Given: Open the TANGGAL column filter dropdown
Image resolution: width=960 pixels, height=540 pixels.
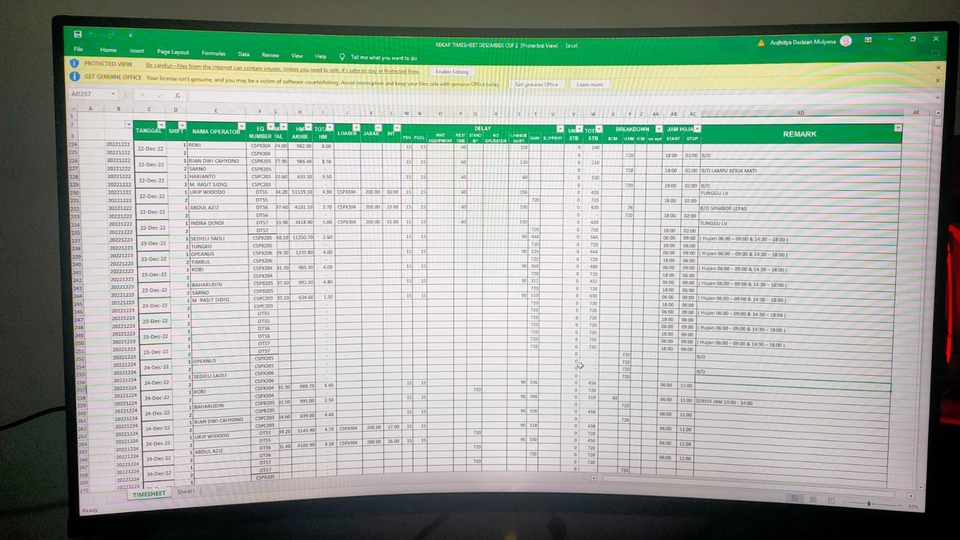Looking at the screenshot, I should tap(161, 125).
